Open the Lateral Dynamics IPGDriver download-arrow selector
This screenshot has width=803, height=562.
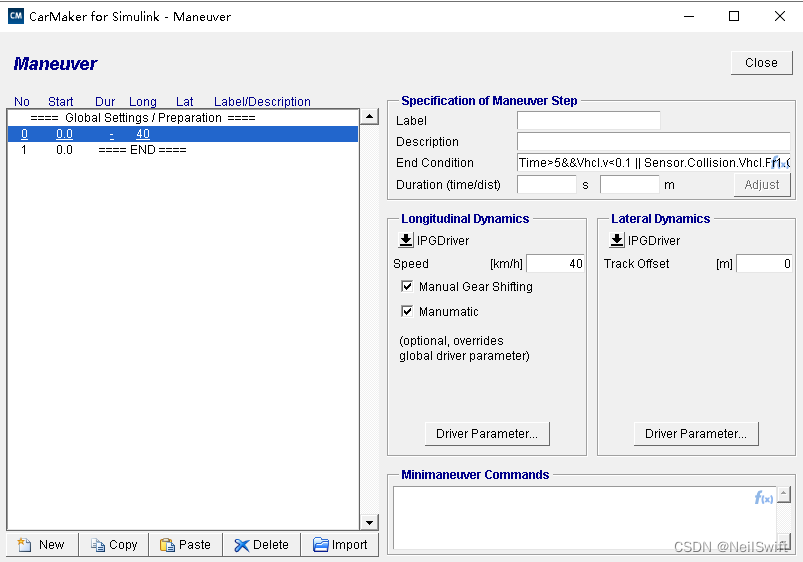[x=617, y=240]
